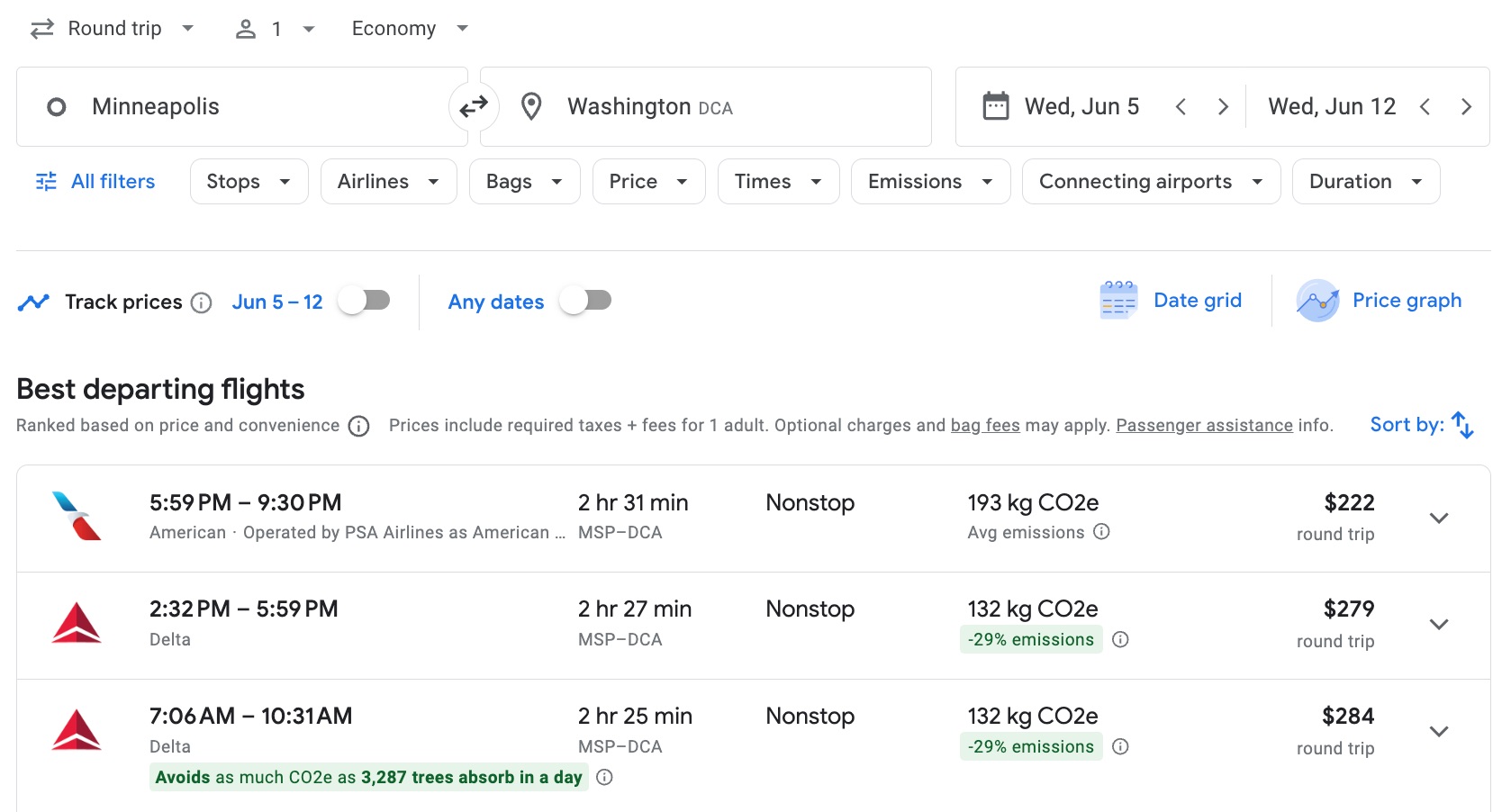Enable the Track prices toggle

coord(363,301)
